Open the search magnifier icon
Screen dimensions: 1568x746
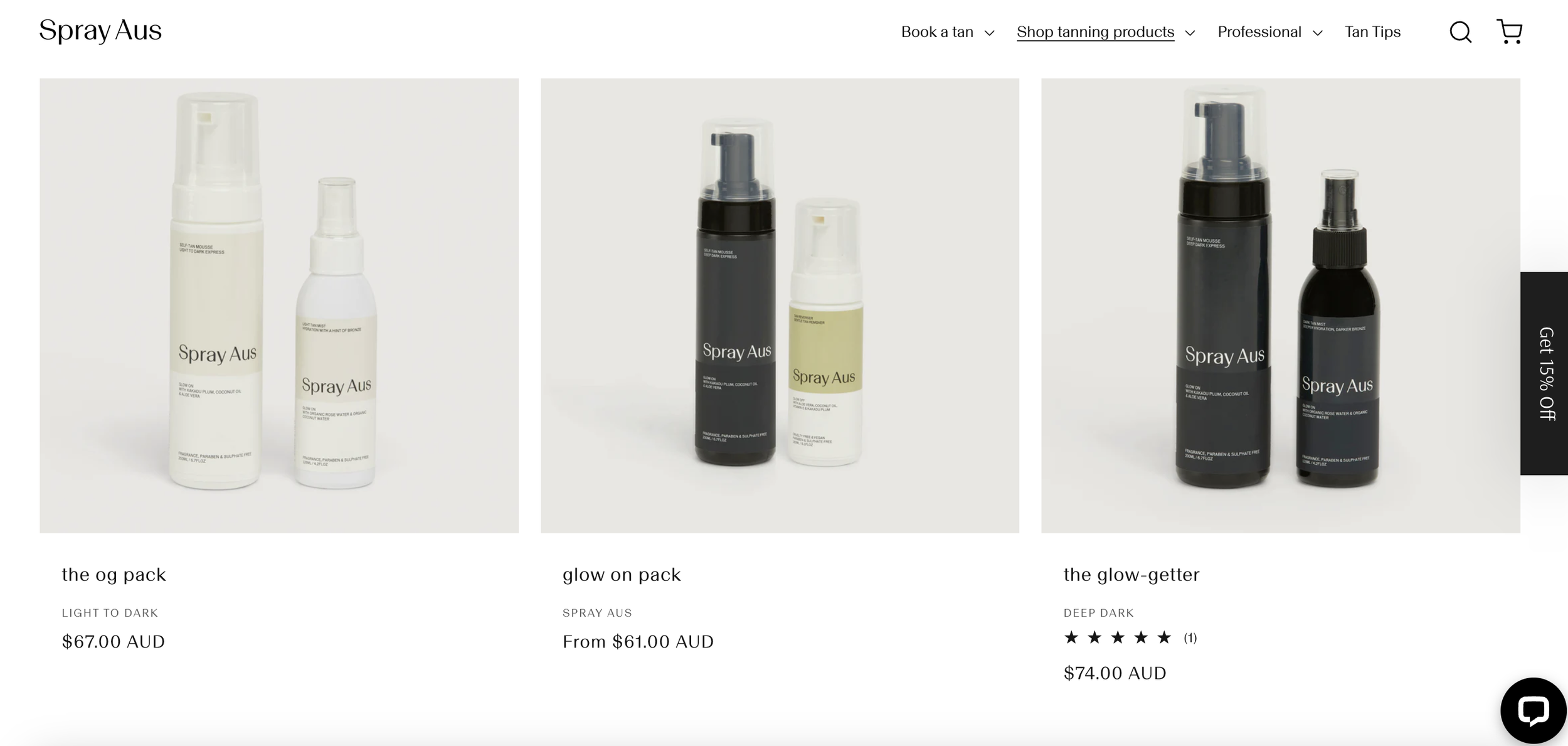click(x=1460, y=32)
